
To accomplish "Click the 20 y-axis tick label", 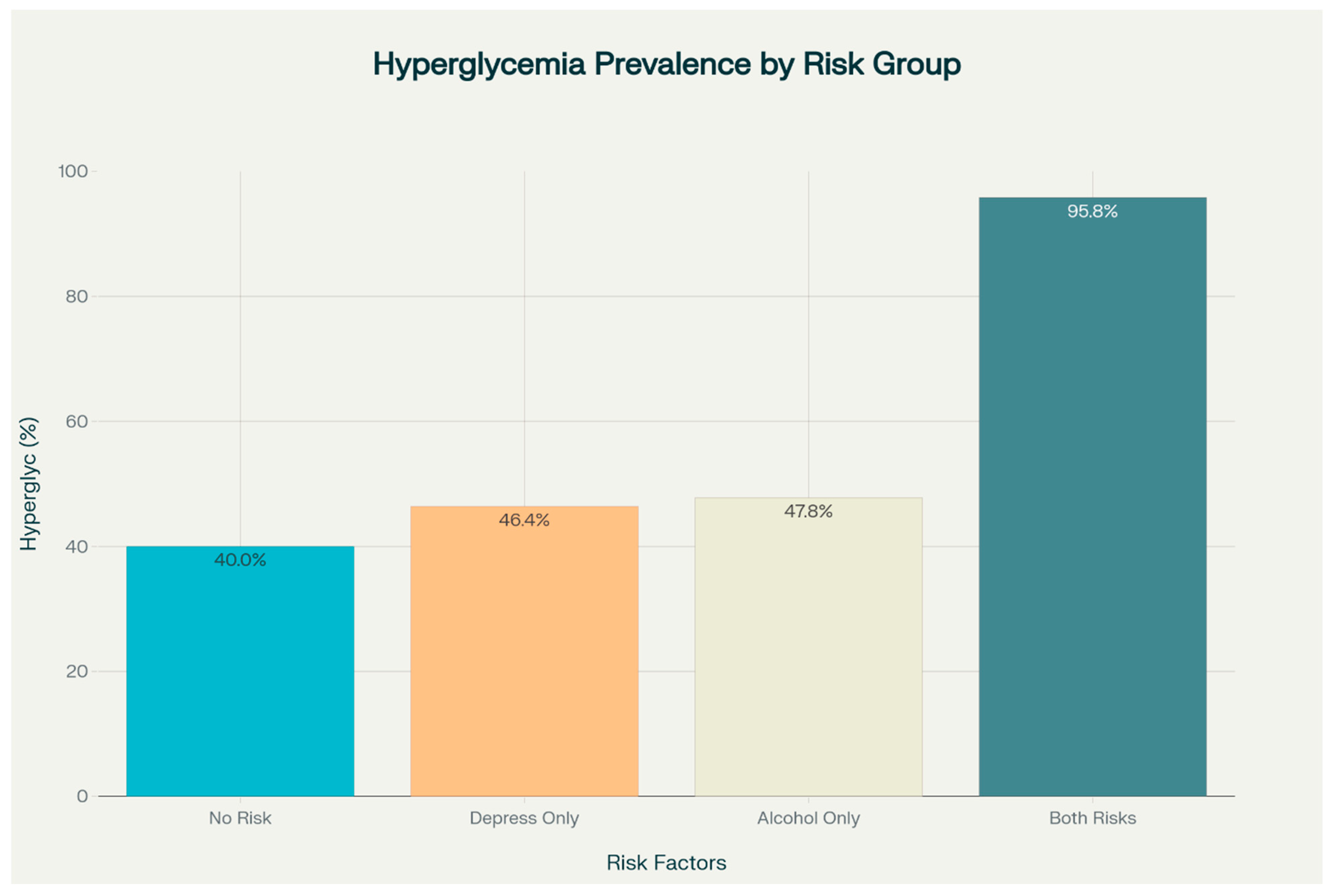I will [76, 671].
